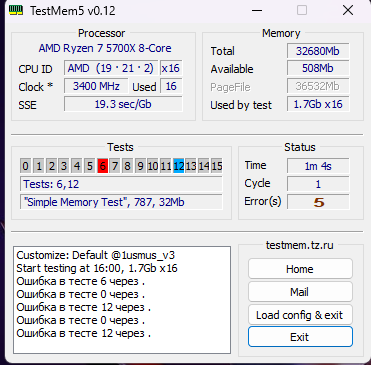Click the PageFile value 36532Mb
This screenshot has width=371, height=365.
coord(318,86)
